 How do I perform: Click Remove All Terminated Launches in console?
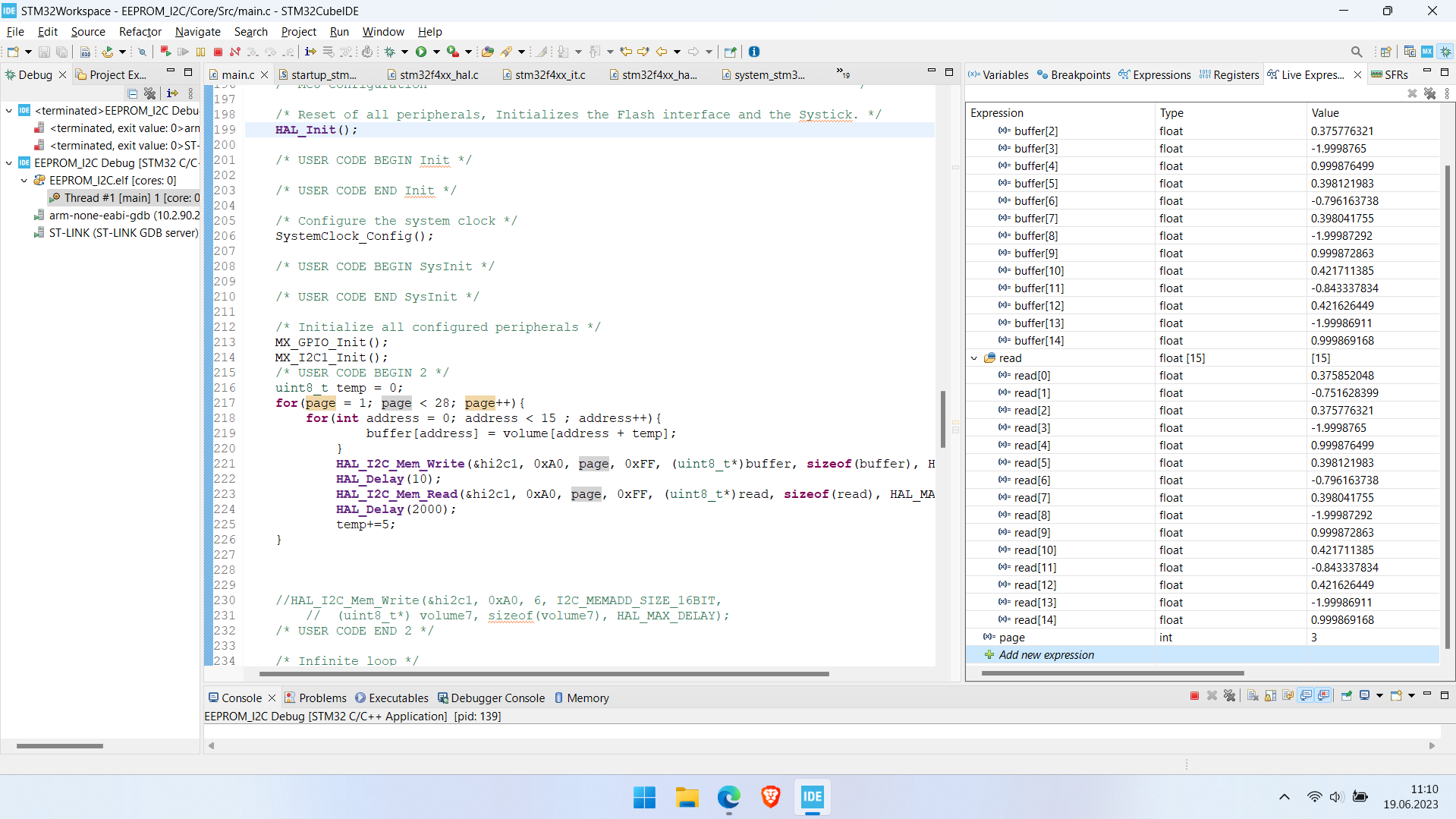pos(1230,696)
